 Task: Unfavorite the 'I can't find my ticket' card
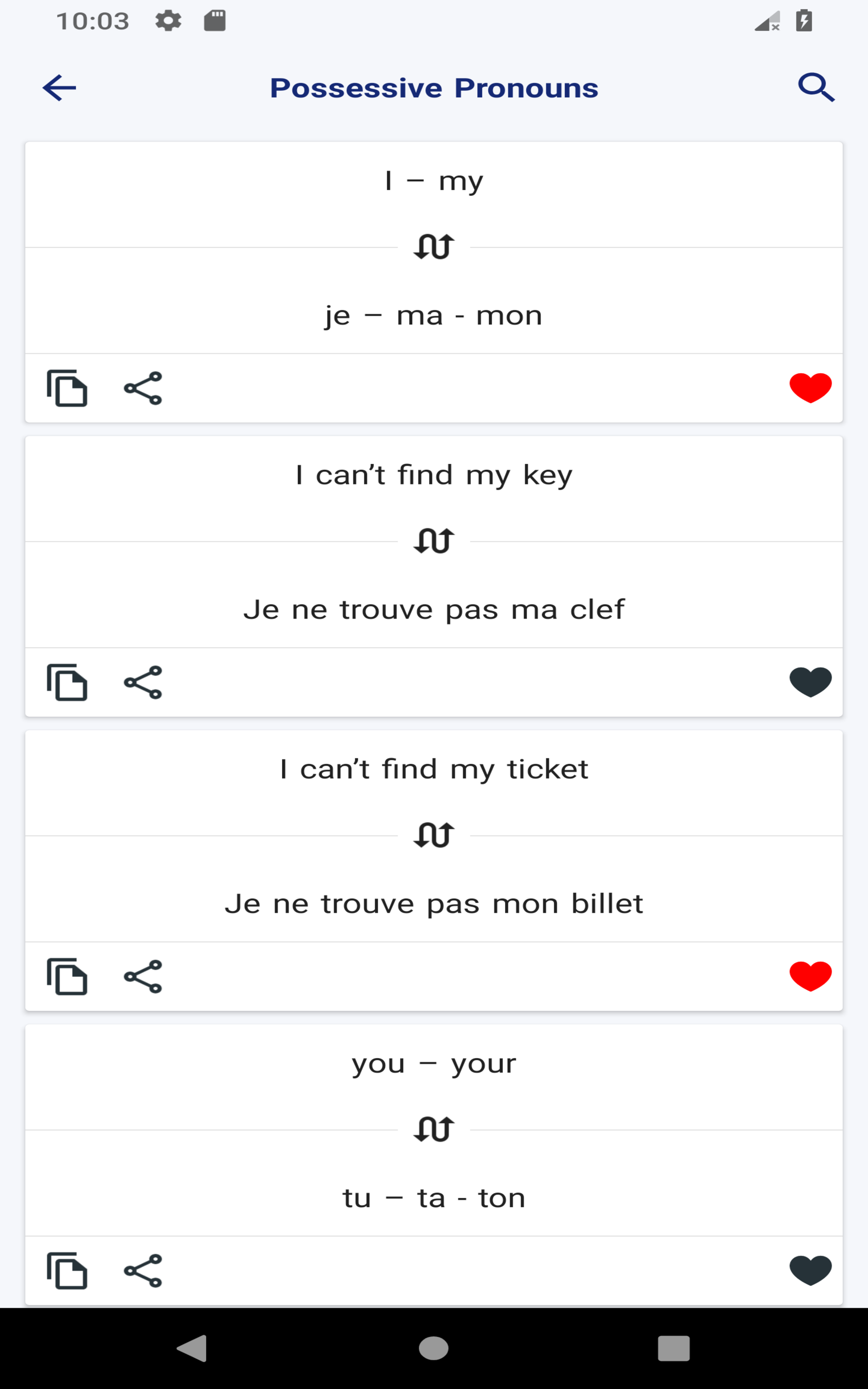(810, 976)
